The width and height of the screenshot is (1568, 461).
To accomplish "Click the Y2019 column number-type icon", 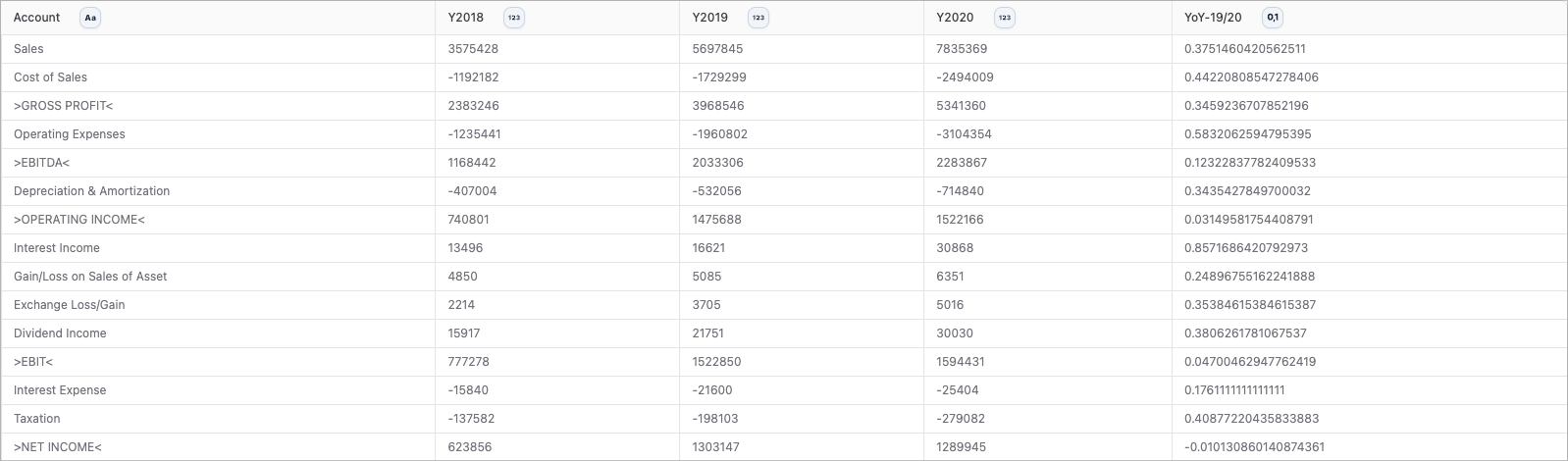I will point(758,18).
